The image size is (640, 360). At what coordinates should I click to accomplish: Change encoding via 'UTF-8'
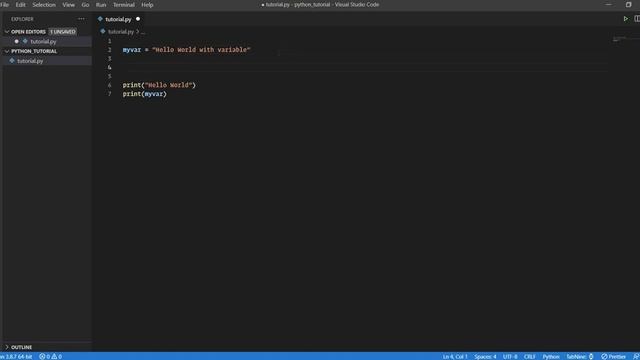510,356
